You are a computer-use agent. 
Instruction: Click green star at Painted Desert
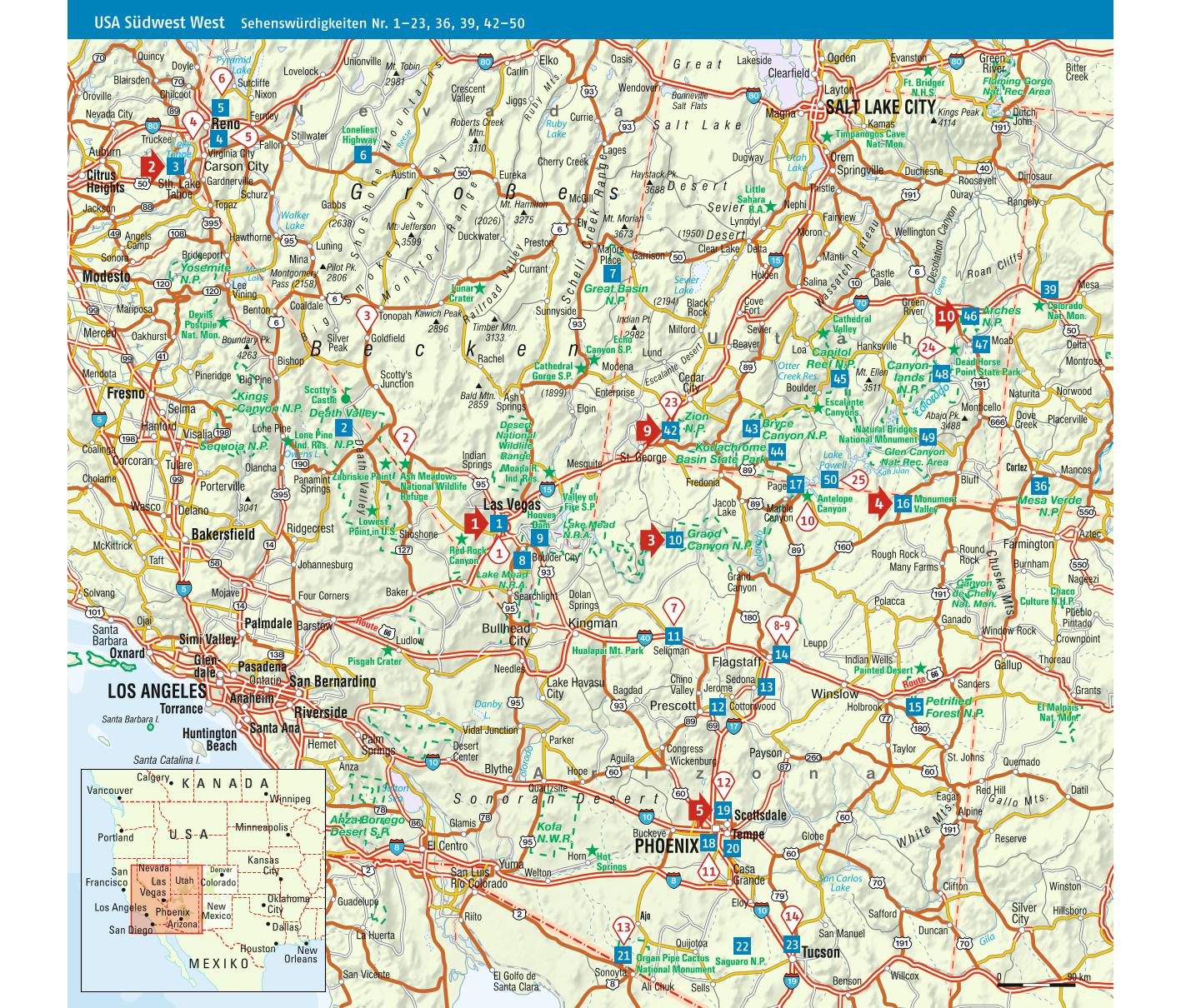click(920, 668)
